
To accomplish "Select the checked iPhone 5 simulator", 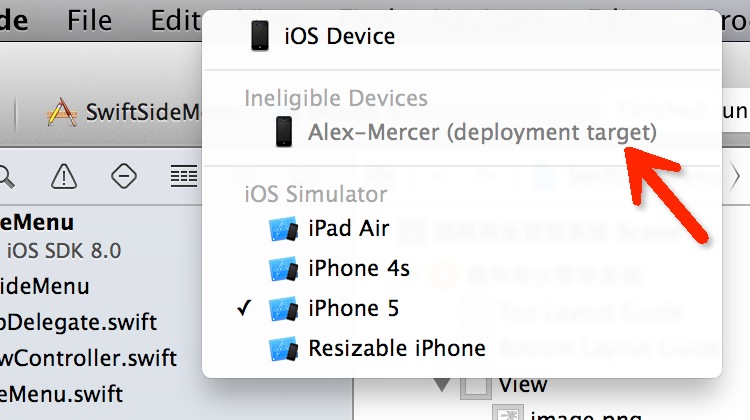I will point(353,309).
